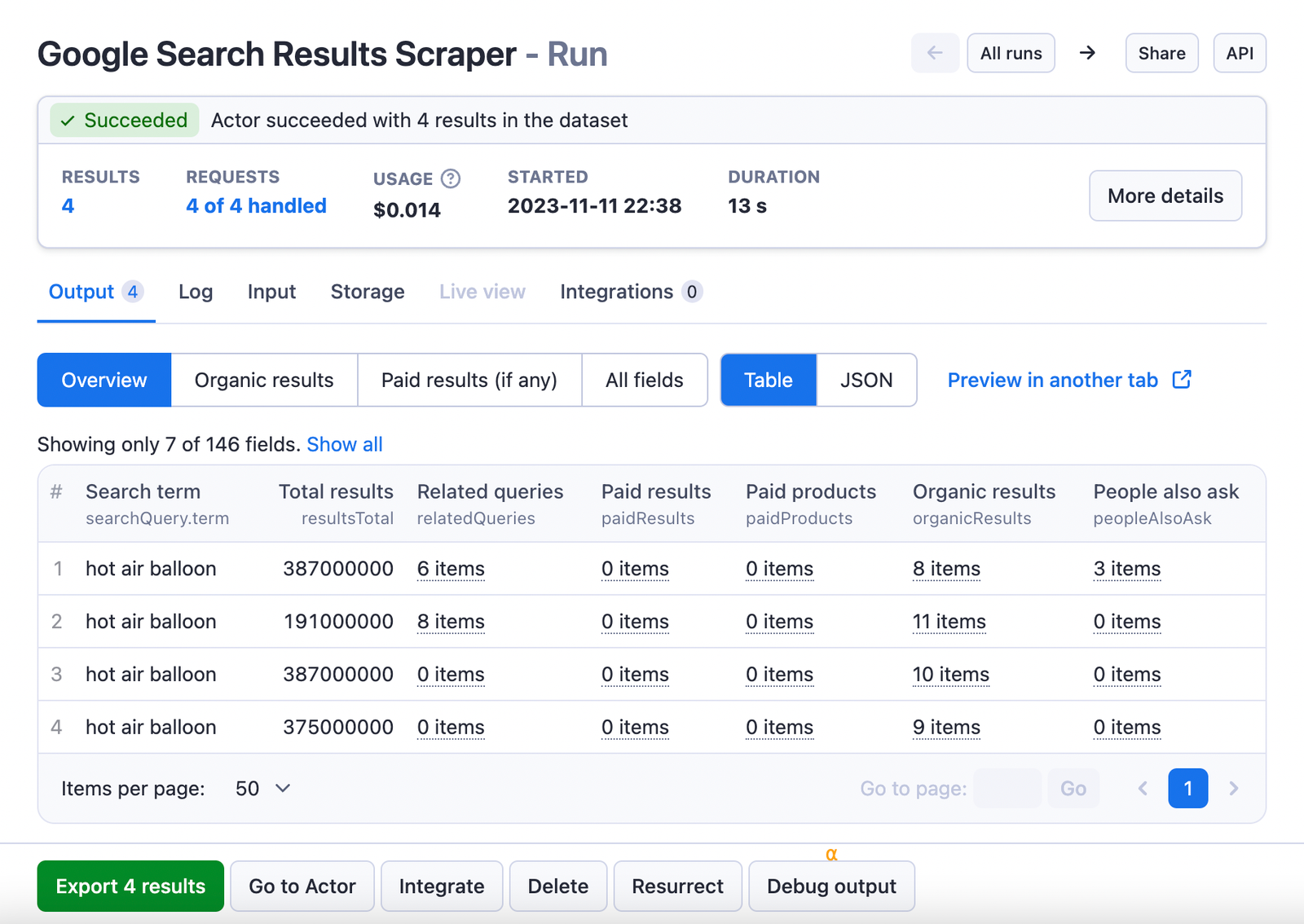
Task: Select the Organic results view
Action: (x=263, y=380)
